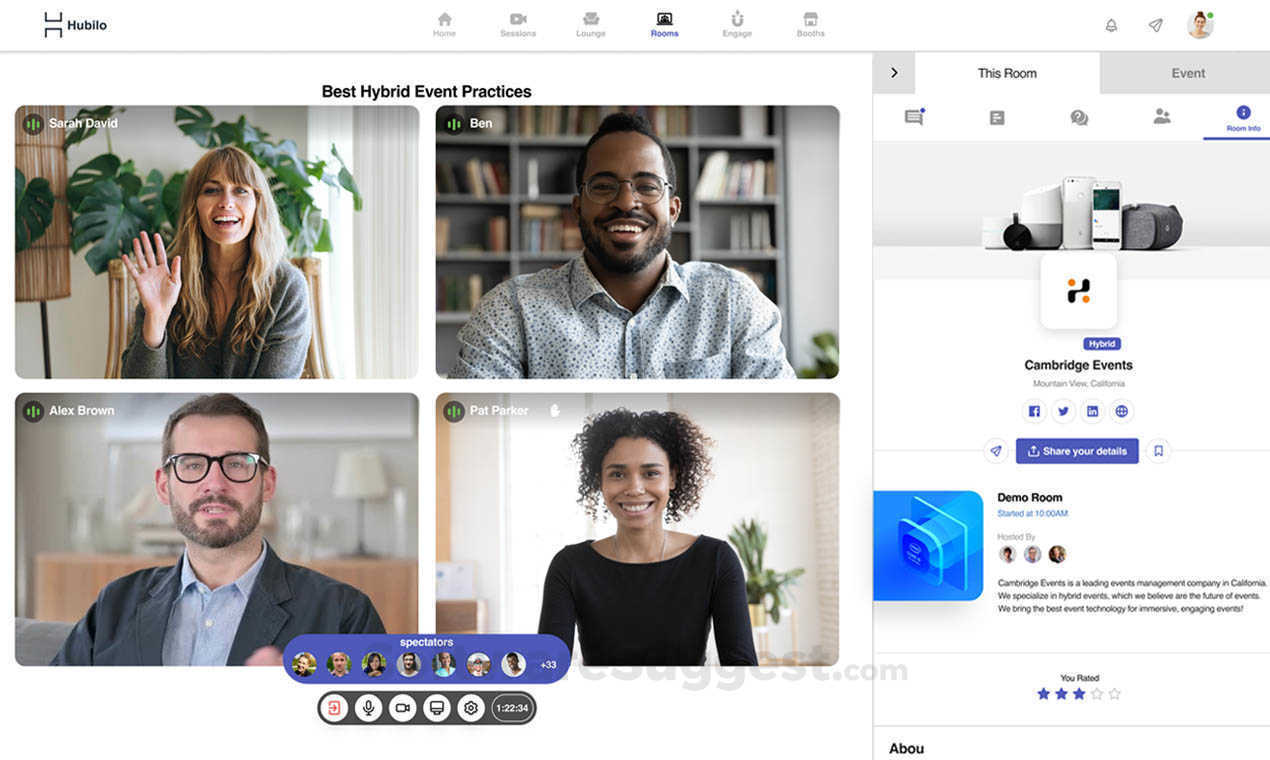
Task: Open the Lounge navigation item
Action: tap(591, 25)
